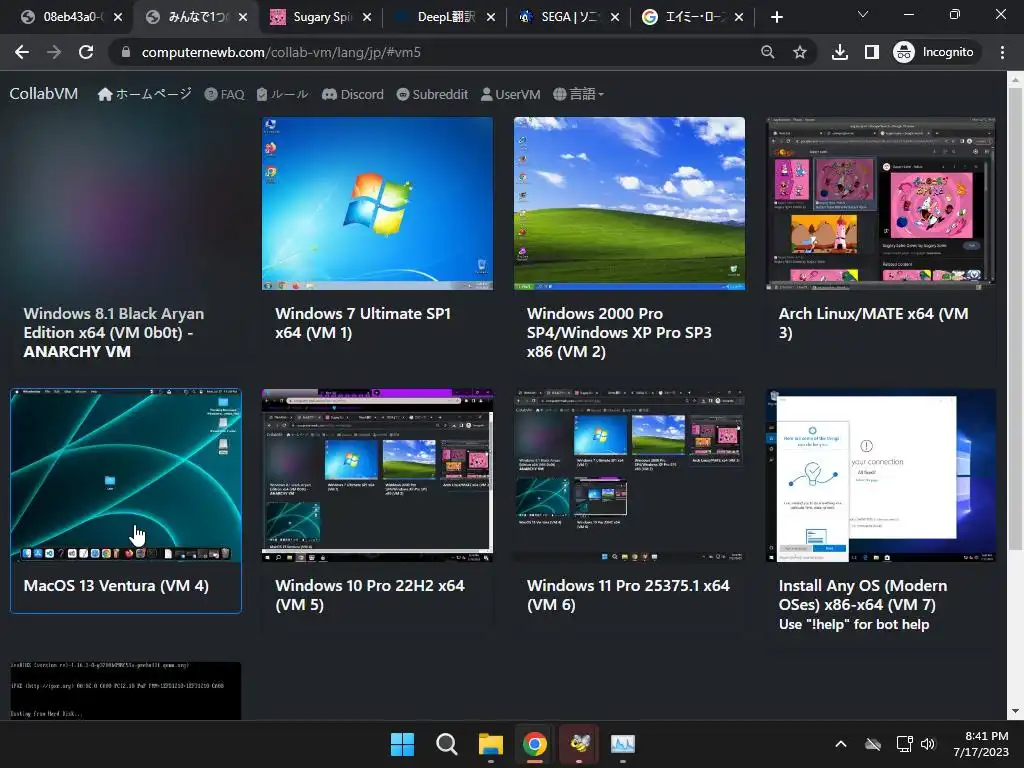Toggle the browser side panel

coord(871,52)
